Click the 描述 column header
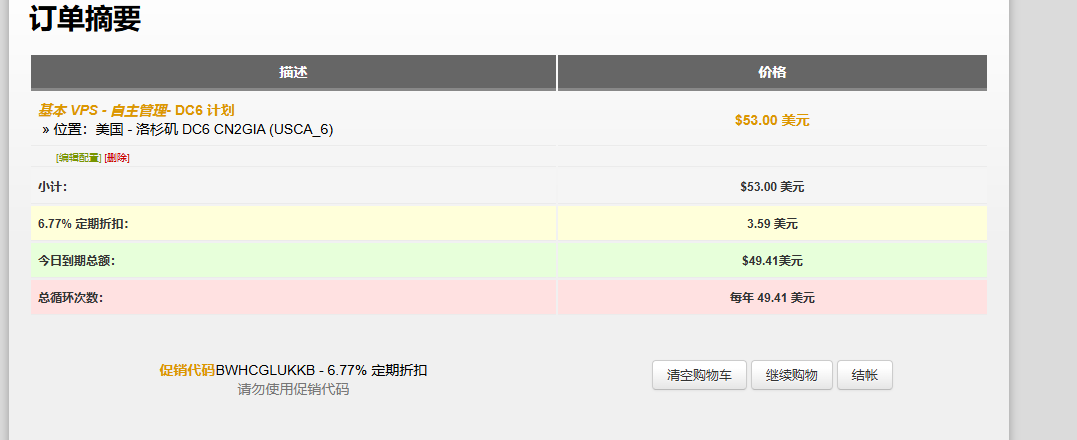The height and width of the screenshot is (440, 1077). coord(293,72)
